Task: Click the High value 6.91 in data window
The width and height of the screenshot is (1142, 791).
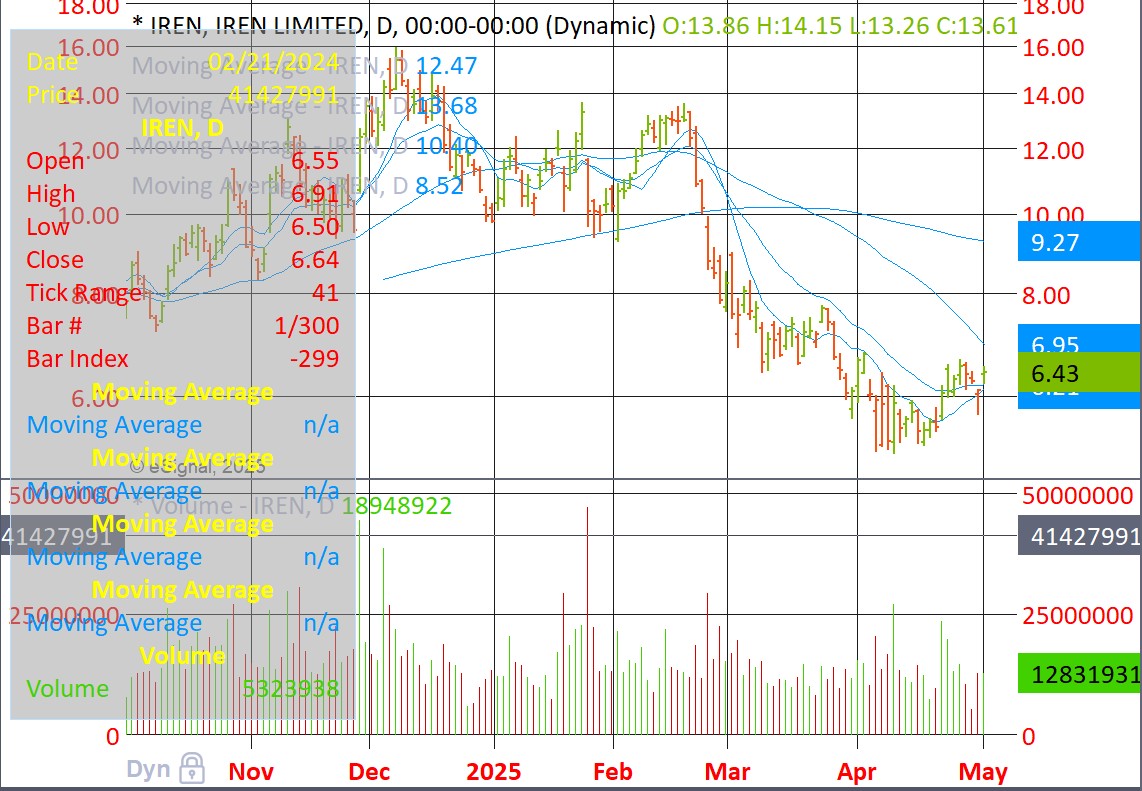Action: [x=315, y=194]
